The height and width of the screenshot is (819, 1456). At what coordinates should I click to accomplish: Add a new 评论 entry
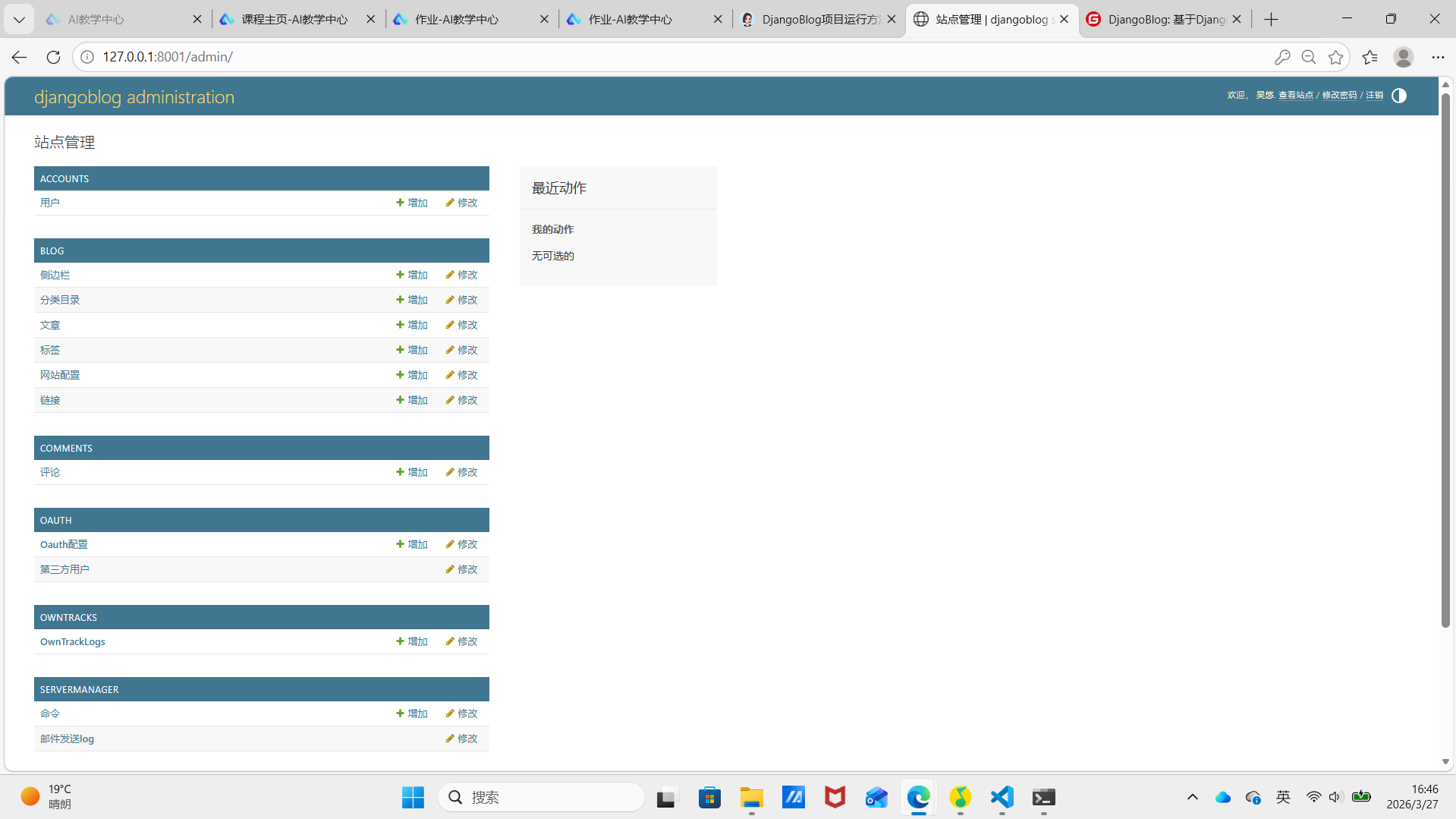(412, 472)
